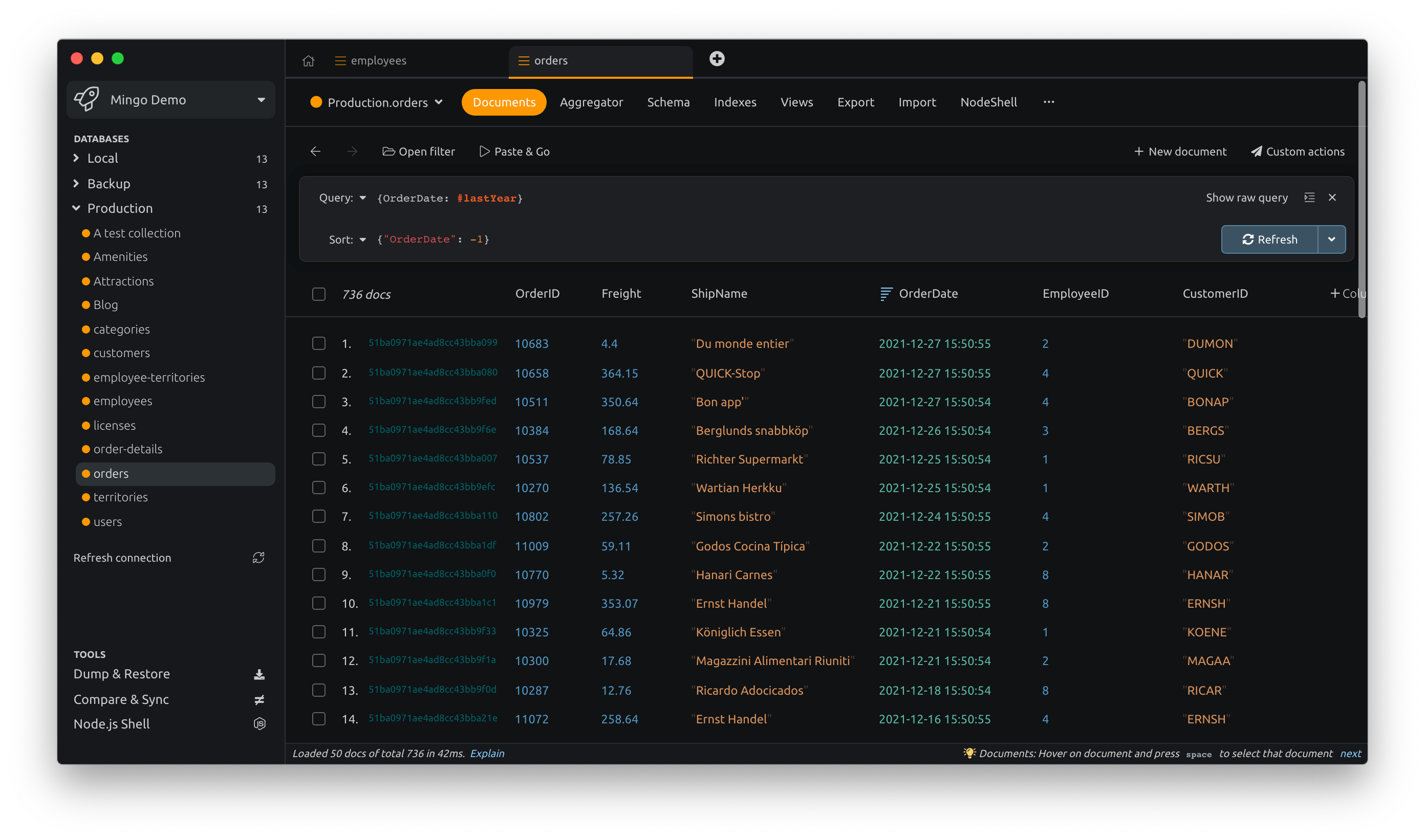The height and width of the screenshot is (840, 1425).
Task: Check the row 5 Richter Supermarkt checkbox
Action: click(319, 458)
